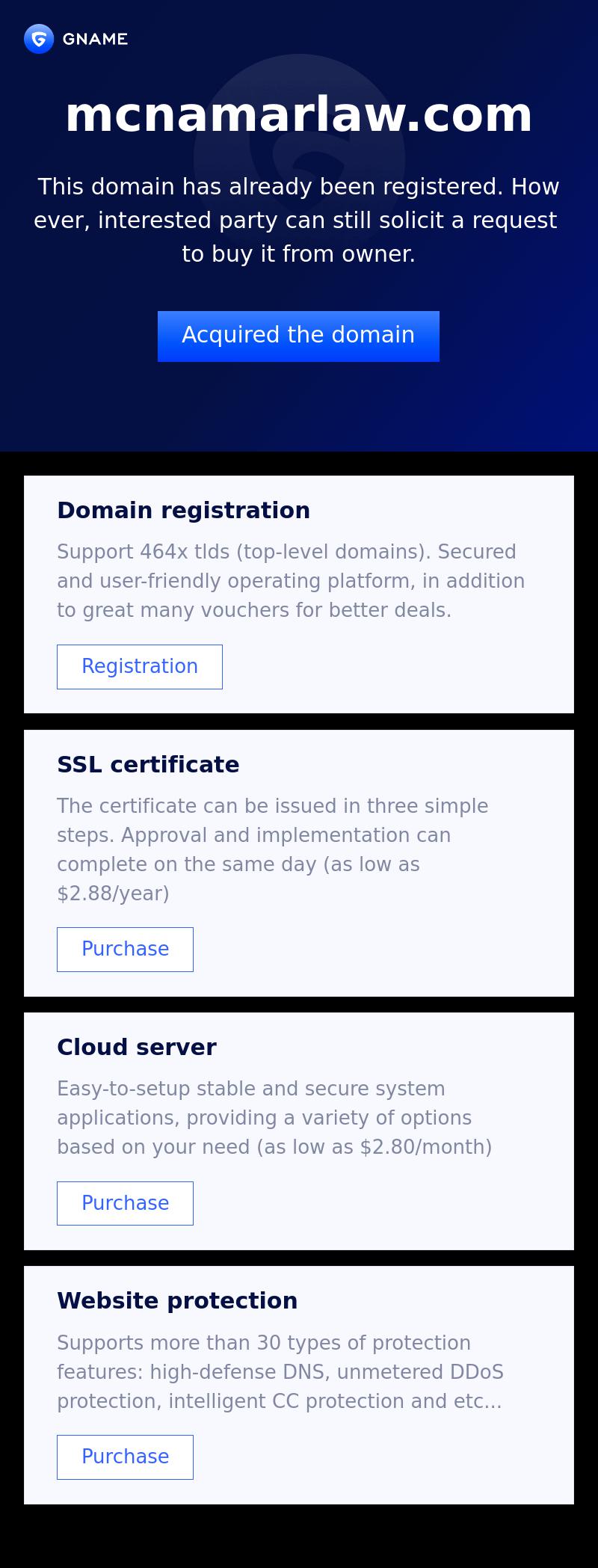Open the Registration button

point(140,666)
